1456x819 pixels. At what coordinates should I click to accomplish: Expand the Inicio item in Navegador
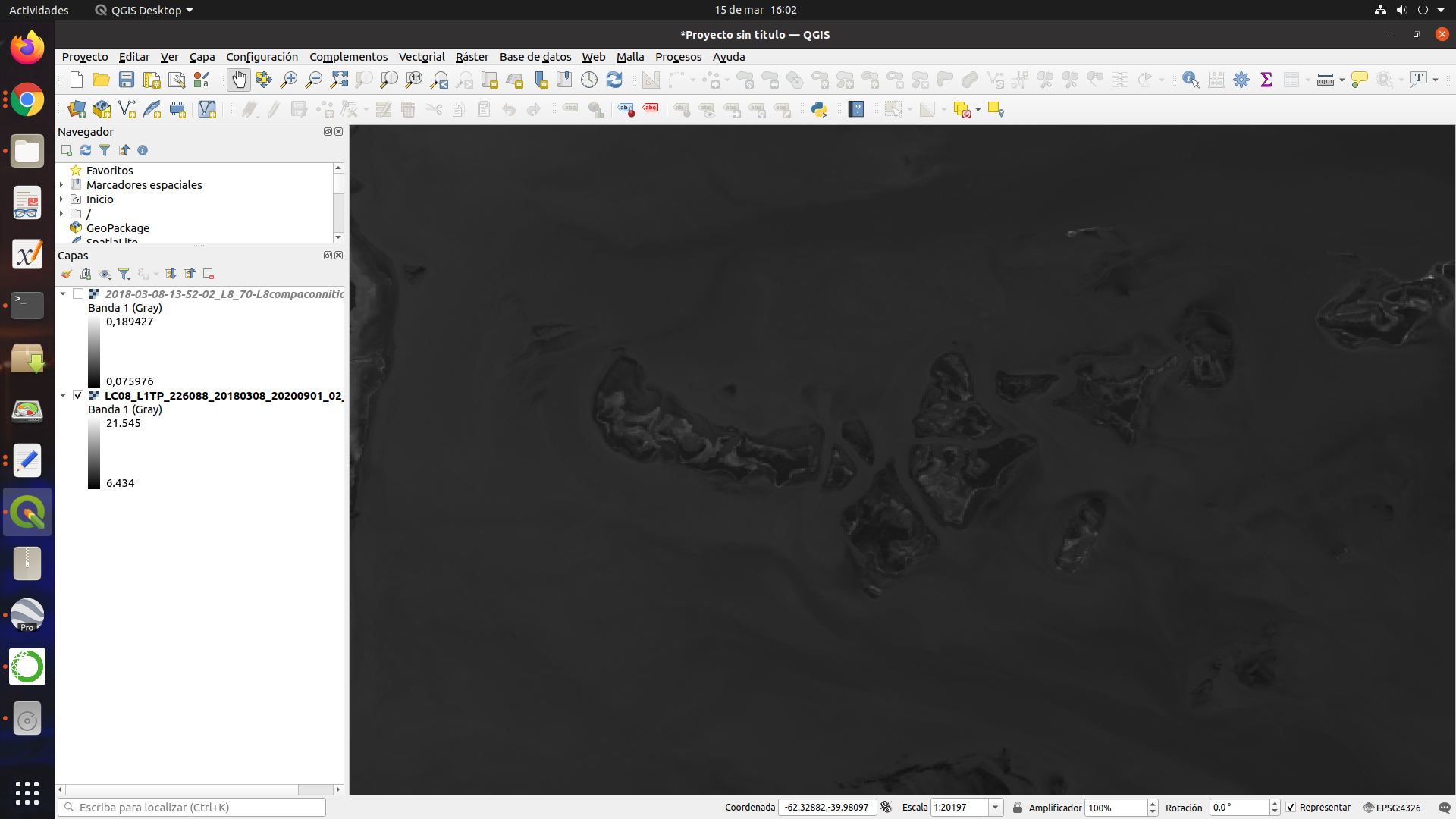point(61,199)
